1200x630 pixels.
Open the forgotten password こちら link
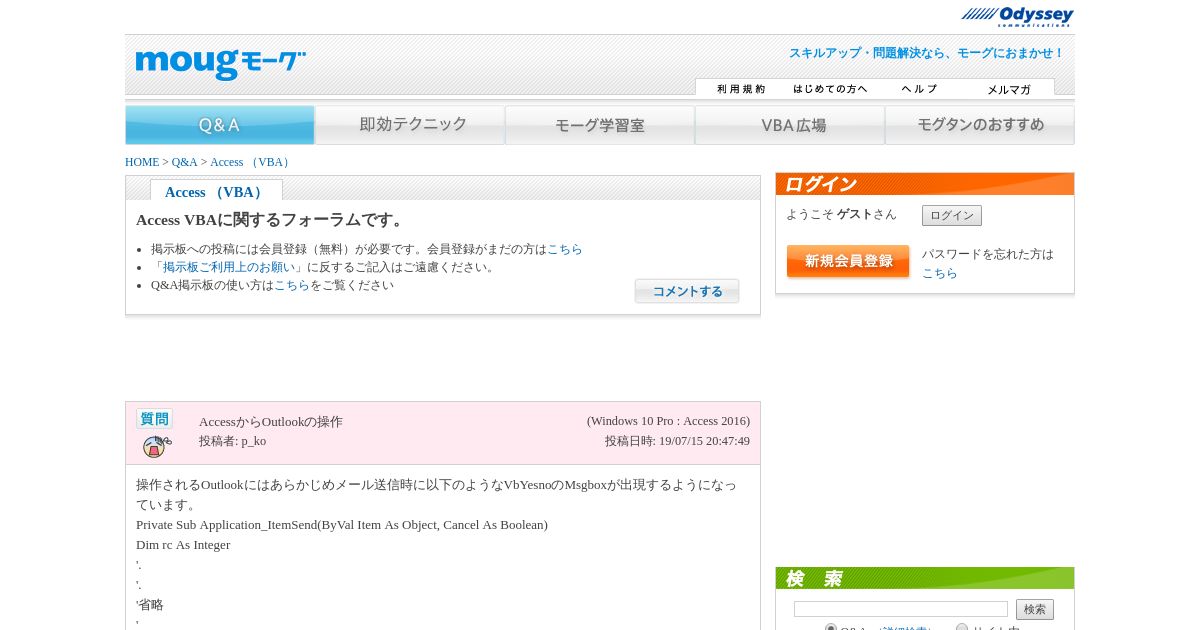click(940, 273)
